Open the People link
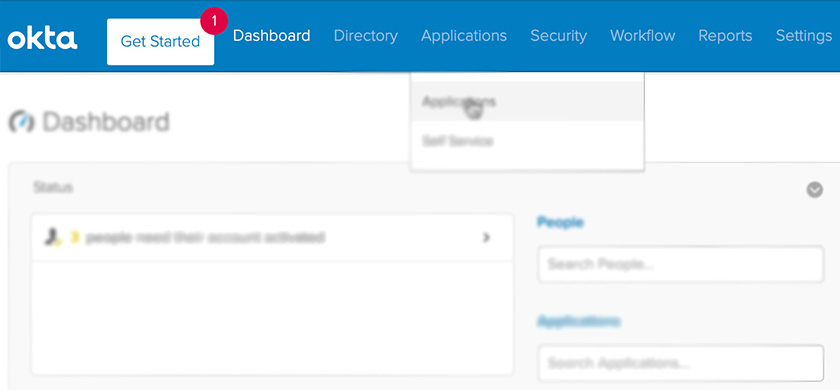Image resolution: width=840 pixels, height=390 pixels. click(560, 222)
